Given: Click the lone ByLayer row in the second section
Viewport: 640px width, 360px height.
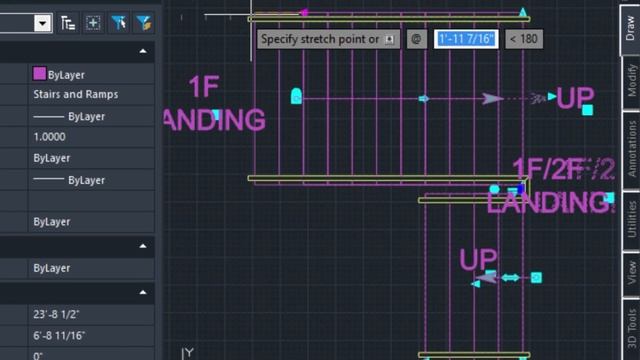Looking at the screenshot, I should [91, 268].
